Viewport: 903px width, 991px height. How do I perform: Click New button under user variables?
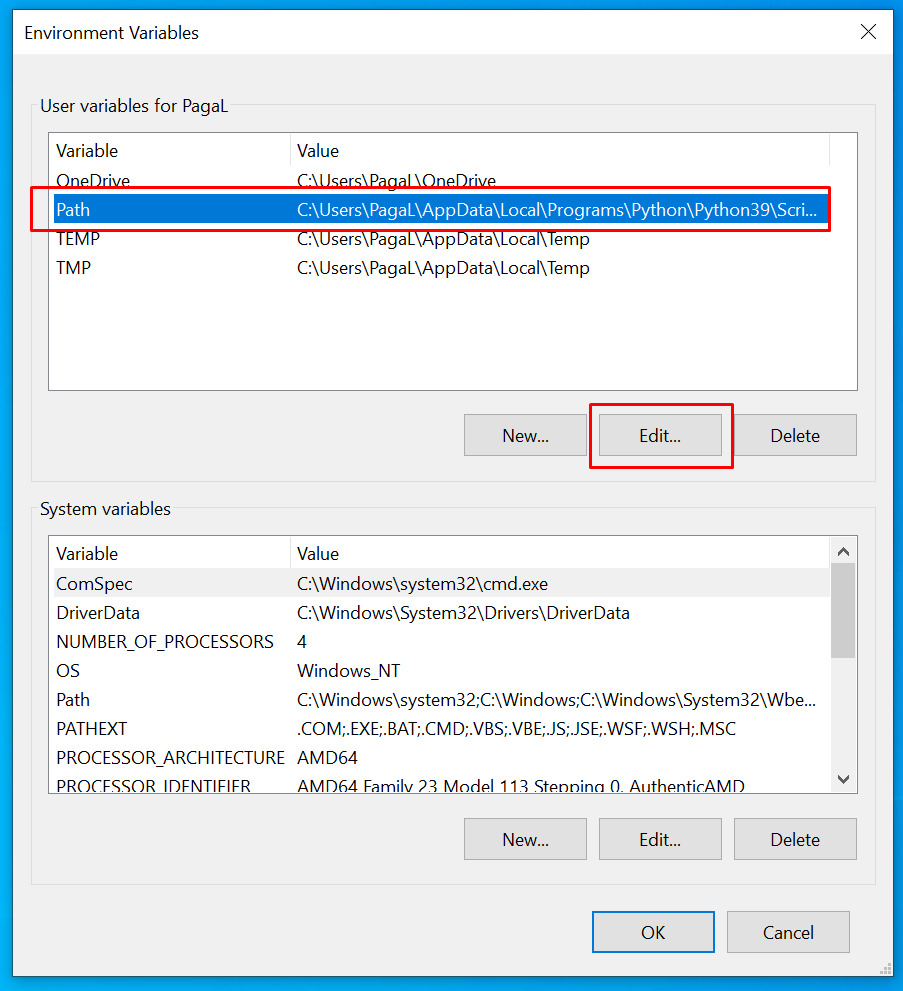click(525, 435)
